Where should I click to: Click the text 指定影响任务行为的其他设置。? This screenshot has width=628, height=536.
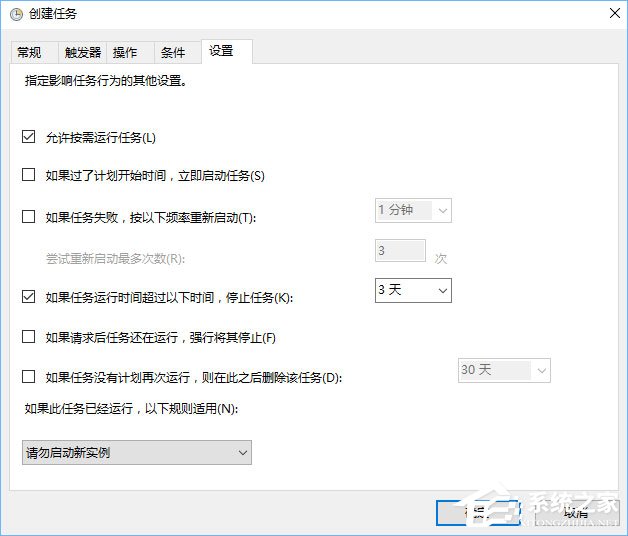pyautogui.click(x=106, y=81)
